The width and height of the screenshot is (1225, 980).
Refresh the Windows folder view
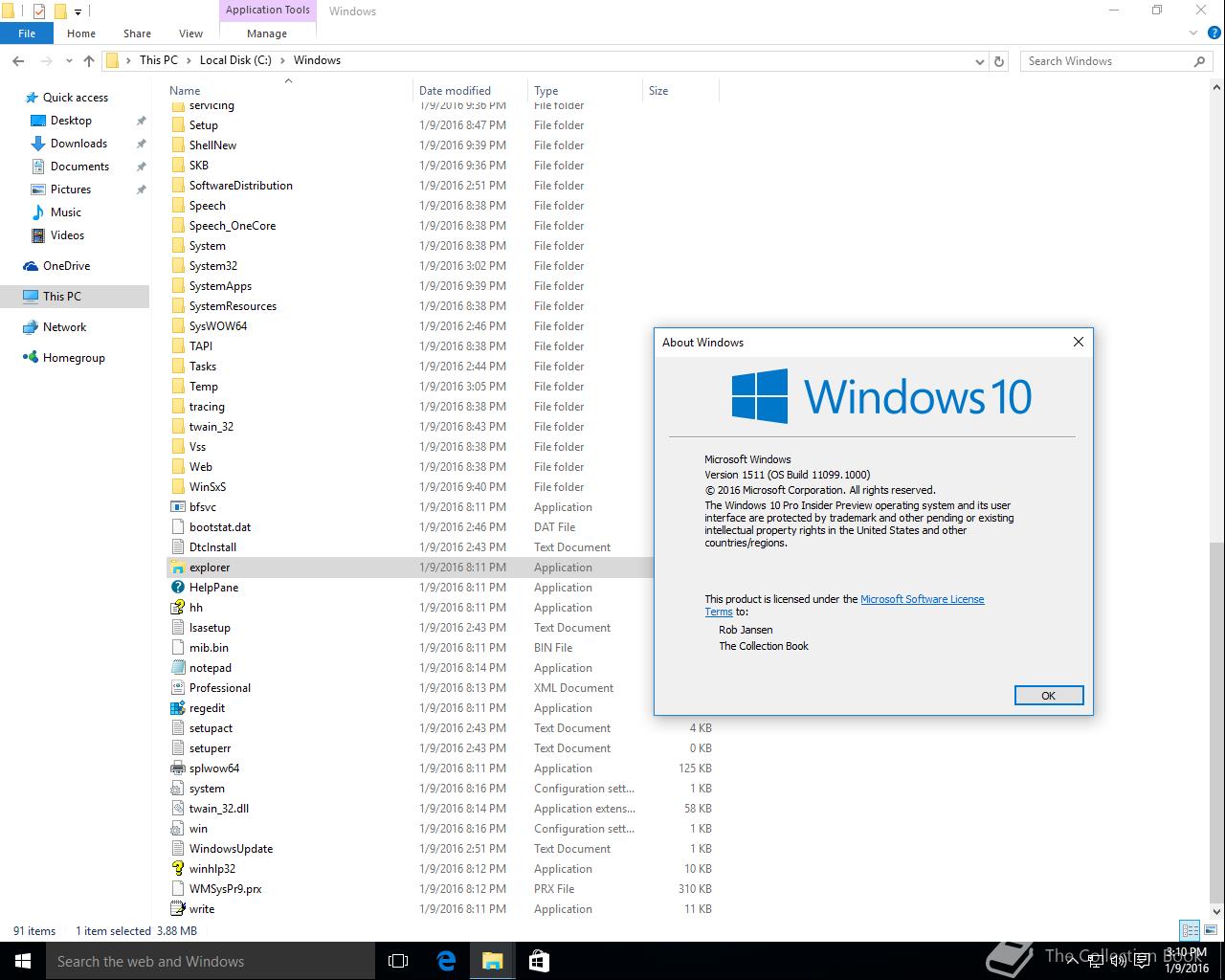tap(999, 60)
